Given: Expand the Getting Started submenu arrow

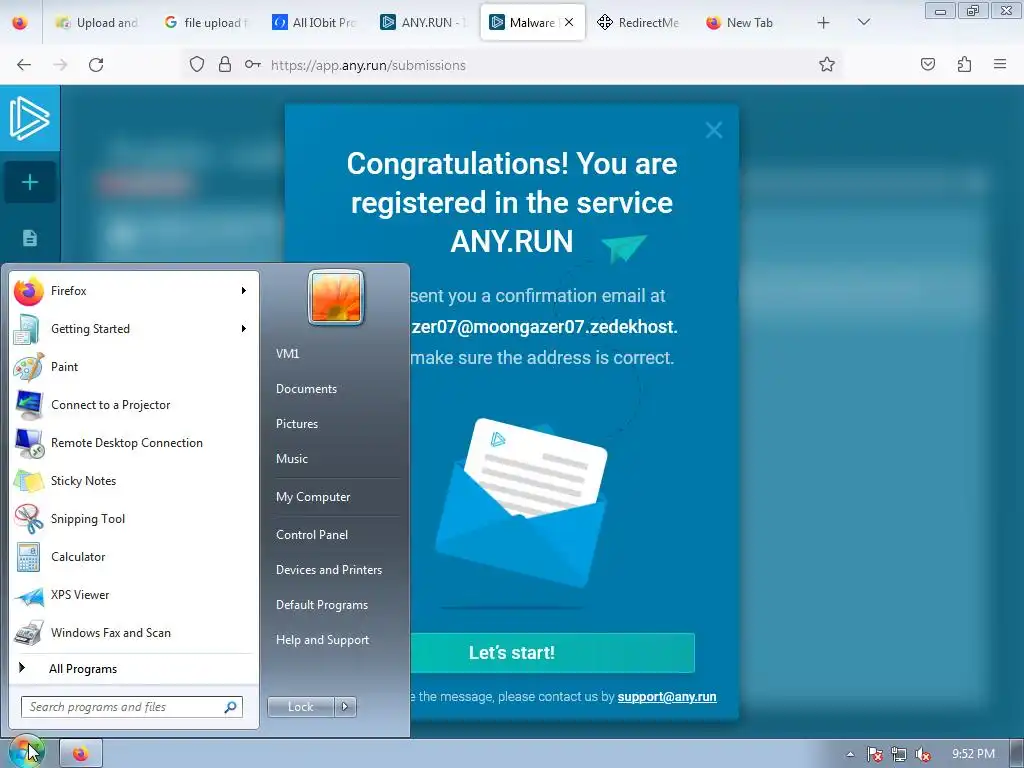Looking at the screenshot, I should (244, 328).
